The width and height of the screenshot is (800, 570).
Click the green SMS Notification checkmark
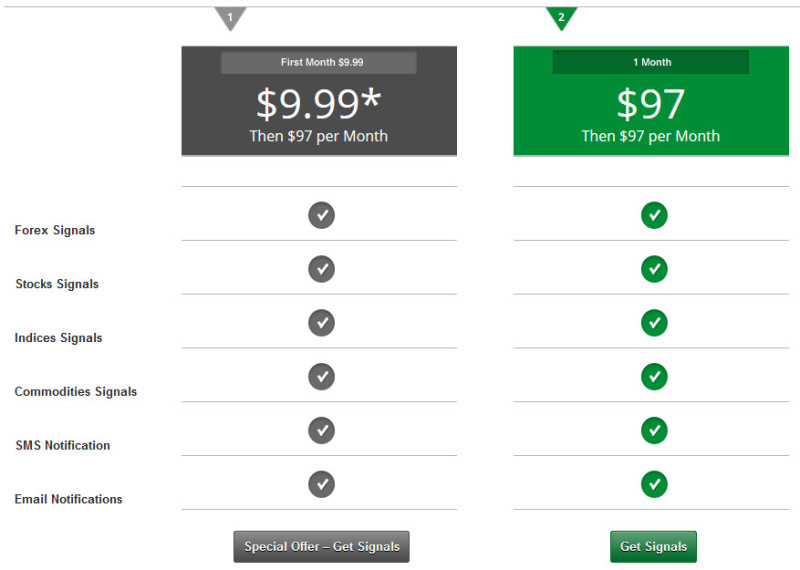click(654, 431)
